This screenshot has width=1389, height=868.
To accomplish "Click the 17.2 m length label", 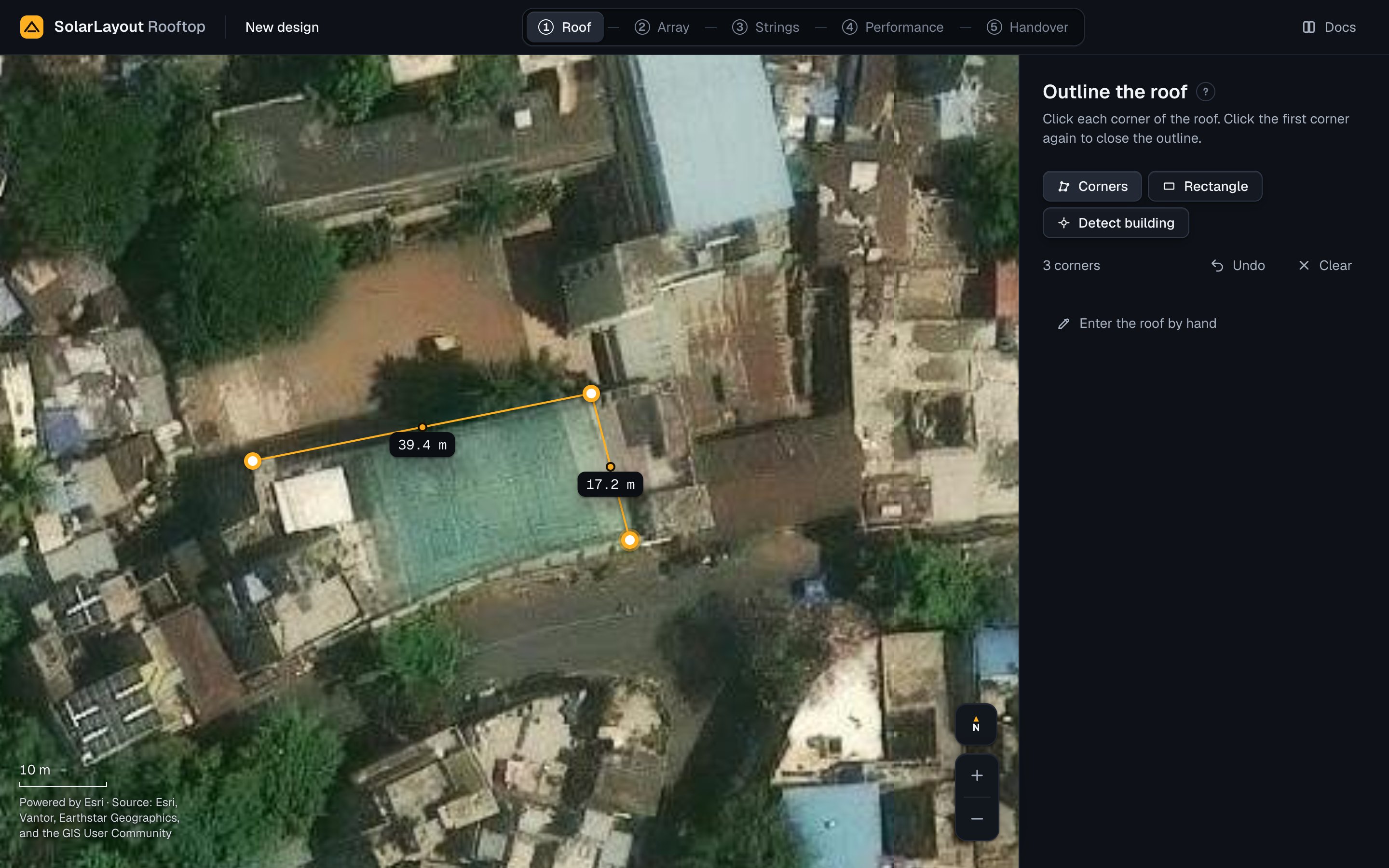I will pyautogui.click(x=610, y=485).
